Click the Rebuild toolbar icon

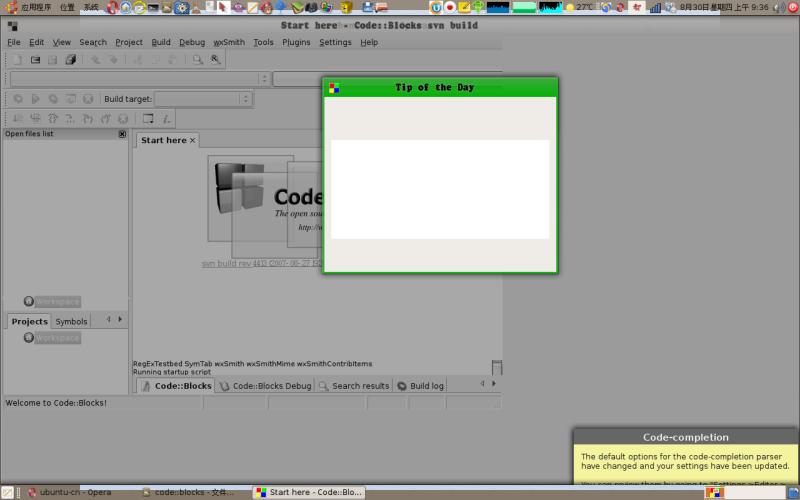(x=70, y=98)
